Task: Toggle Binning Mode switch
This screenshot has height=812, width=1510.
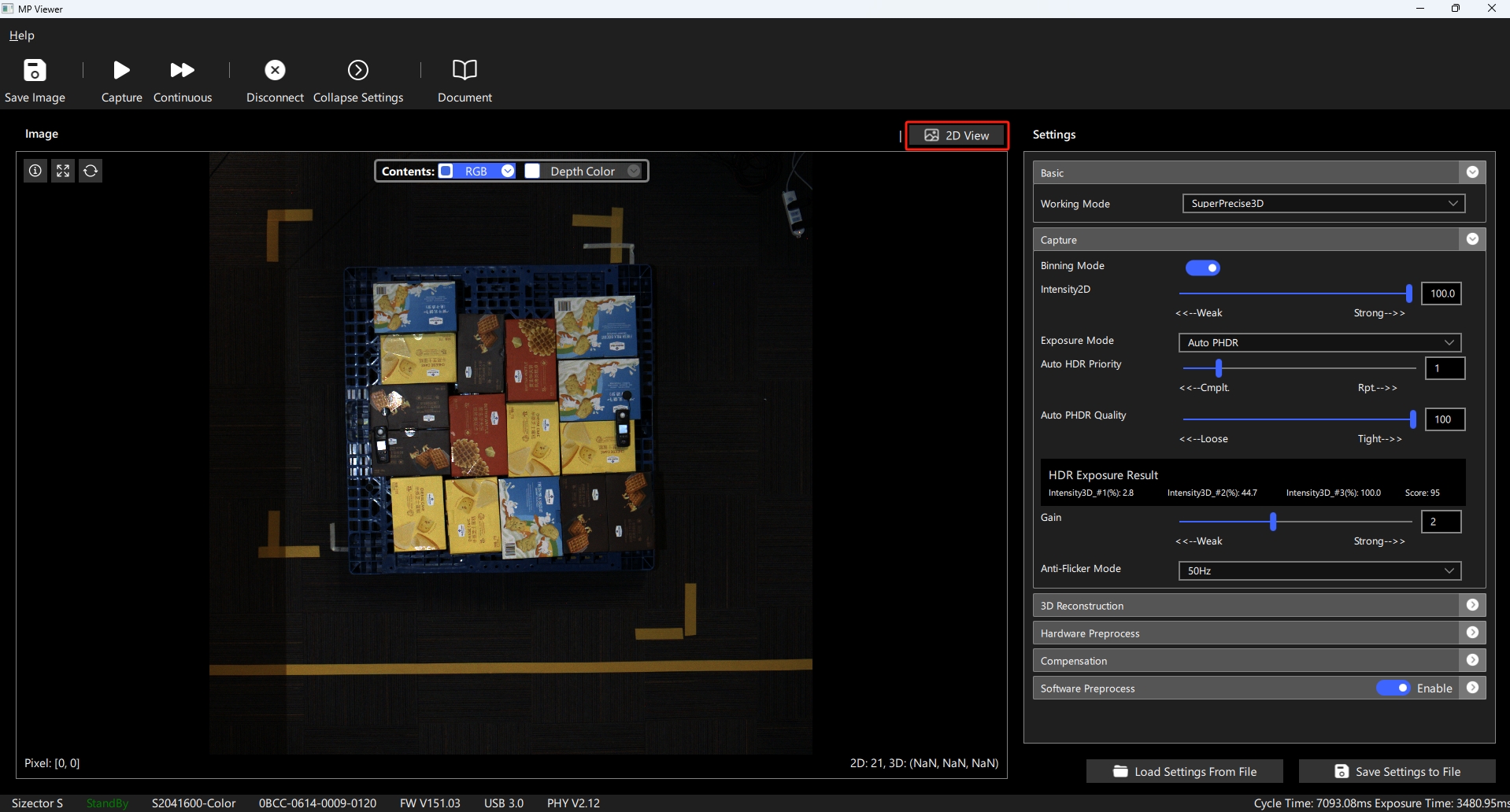Action: pos(1203,268)
